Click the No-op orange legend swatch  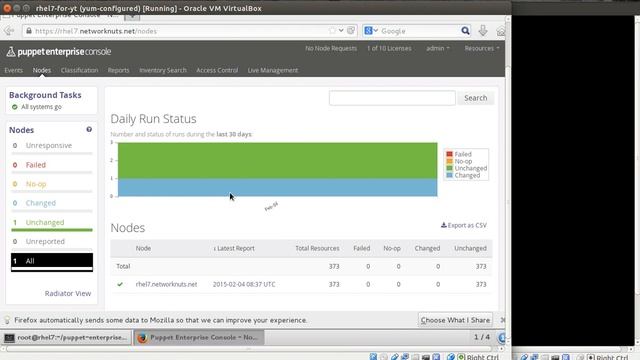pyautogui.click(x=449, y=161)
